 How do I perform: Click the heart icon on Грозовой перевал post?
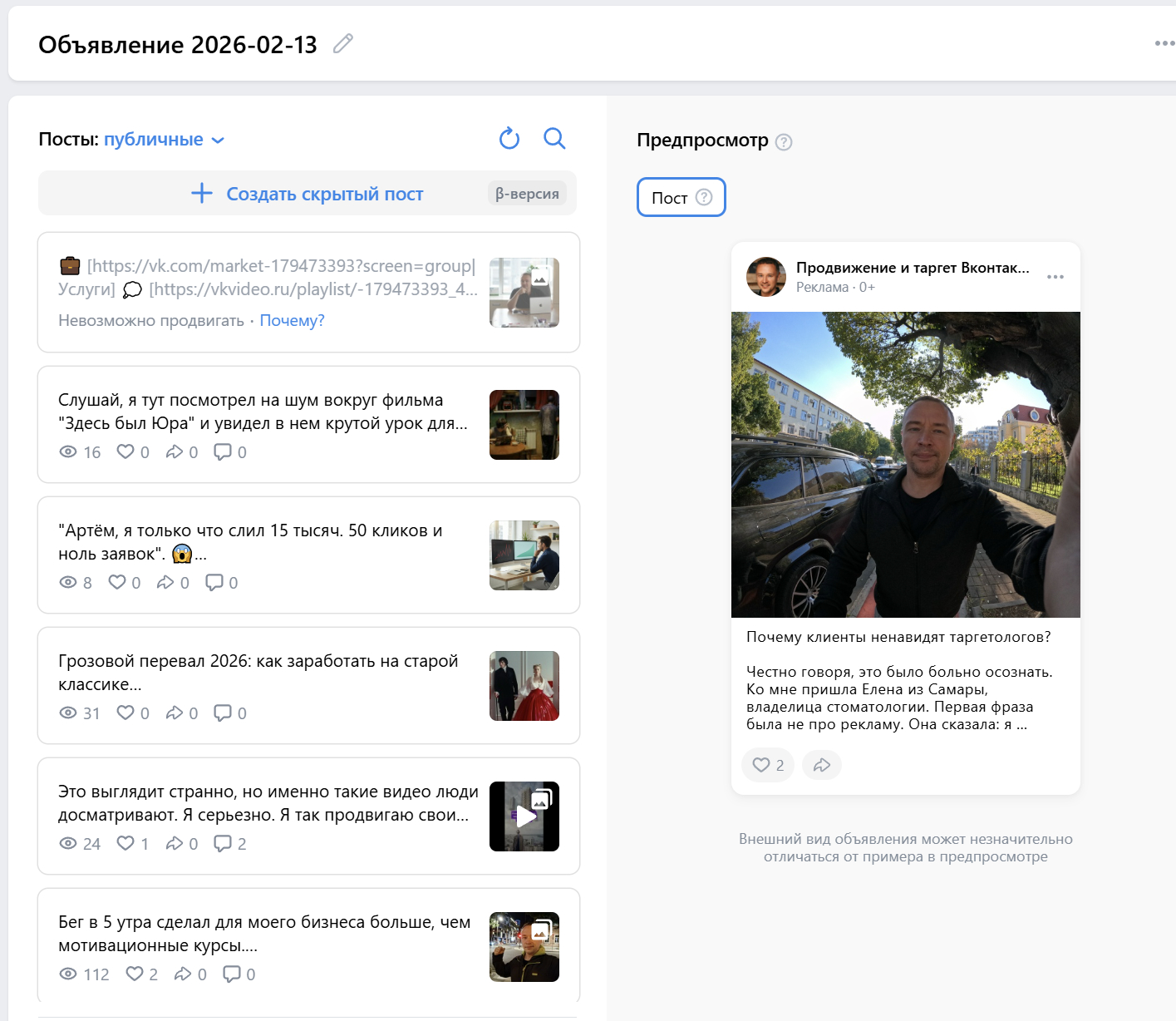tap(125, 713)
